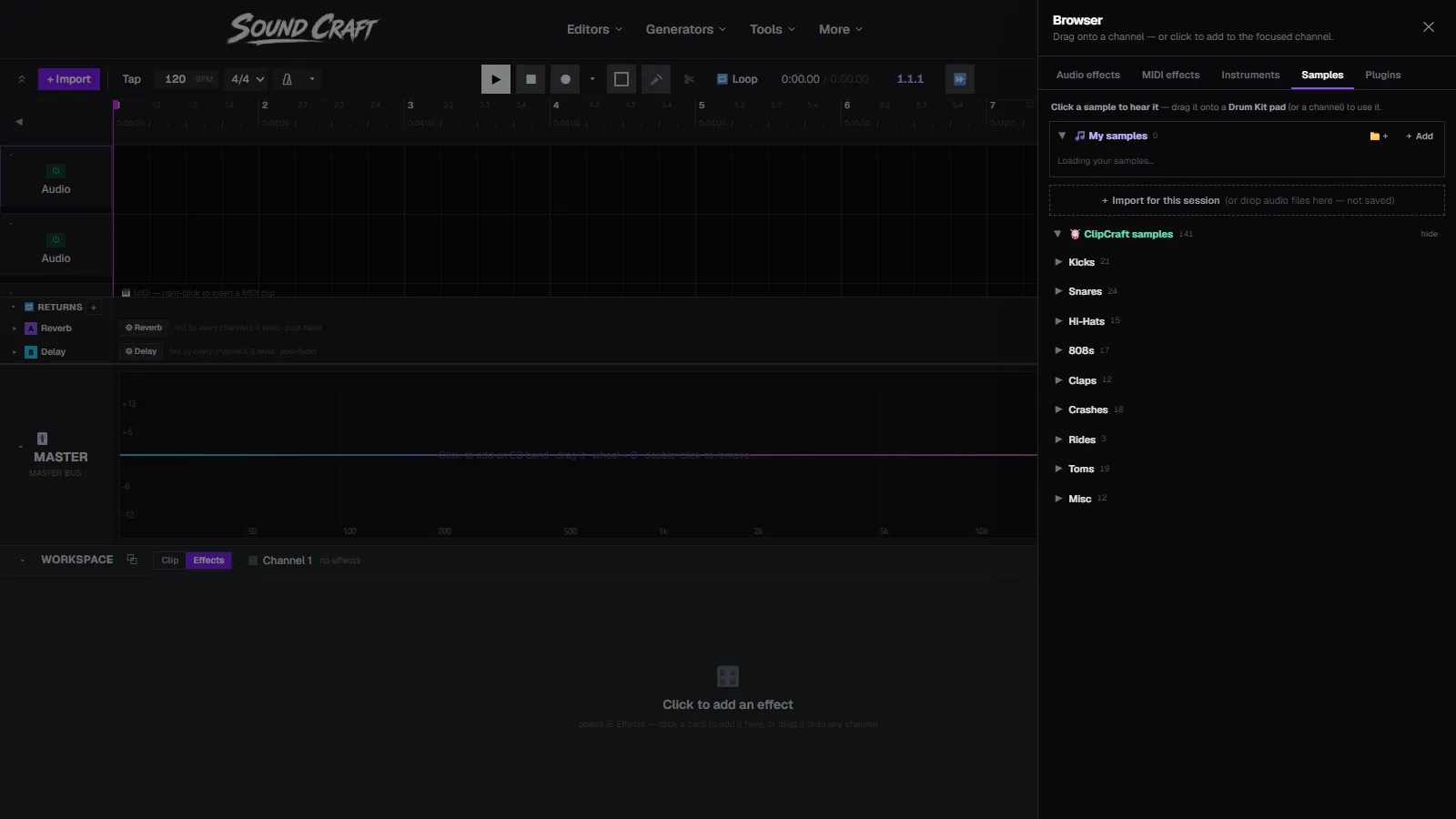Expand the Crashes sample folder
This screenshot has width=1456, height=819.
pyautogui.click(x=1058, y=409)
